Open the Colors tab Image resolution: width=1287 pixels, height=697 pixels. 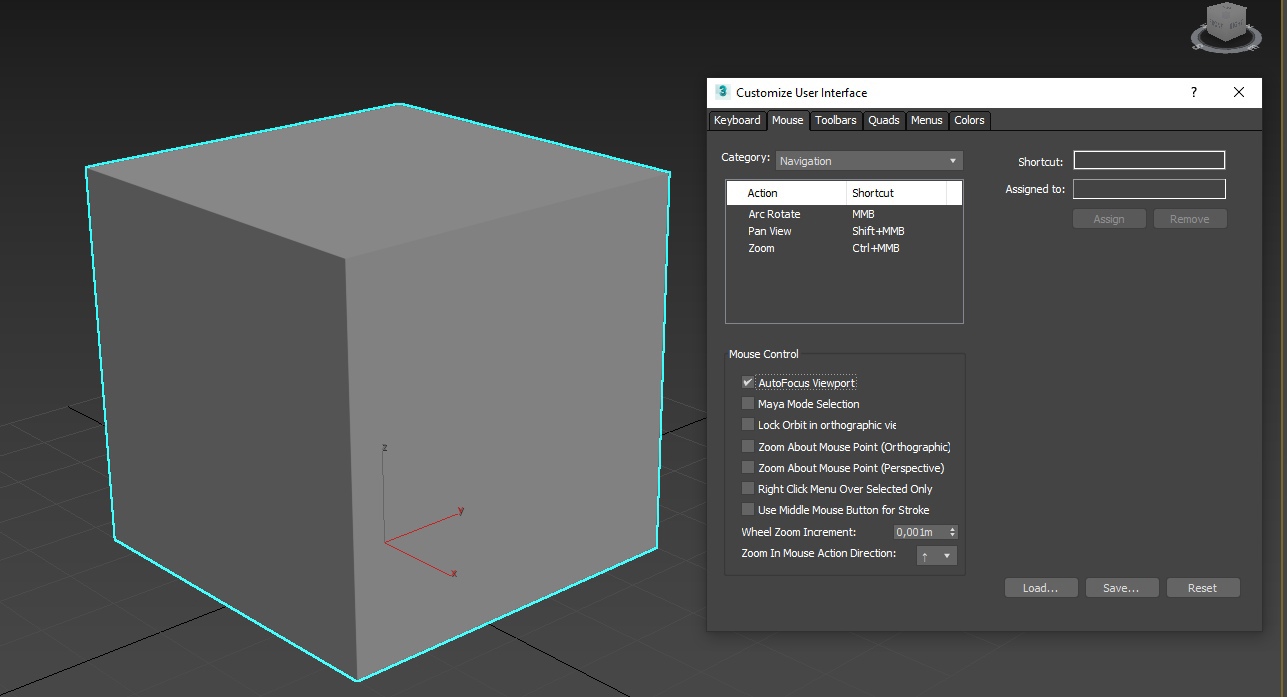[969, 120]
